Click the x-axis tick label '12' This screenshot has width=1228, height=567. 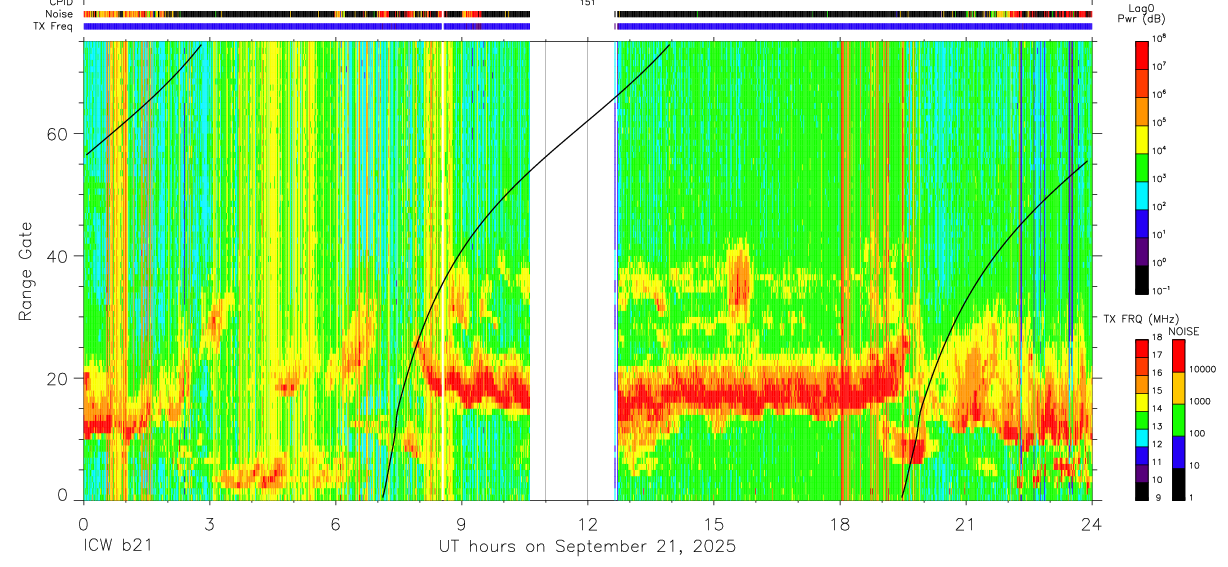coord(587,523)
